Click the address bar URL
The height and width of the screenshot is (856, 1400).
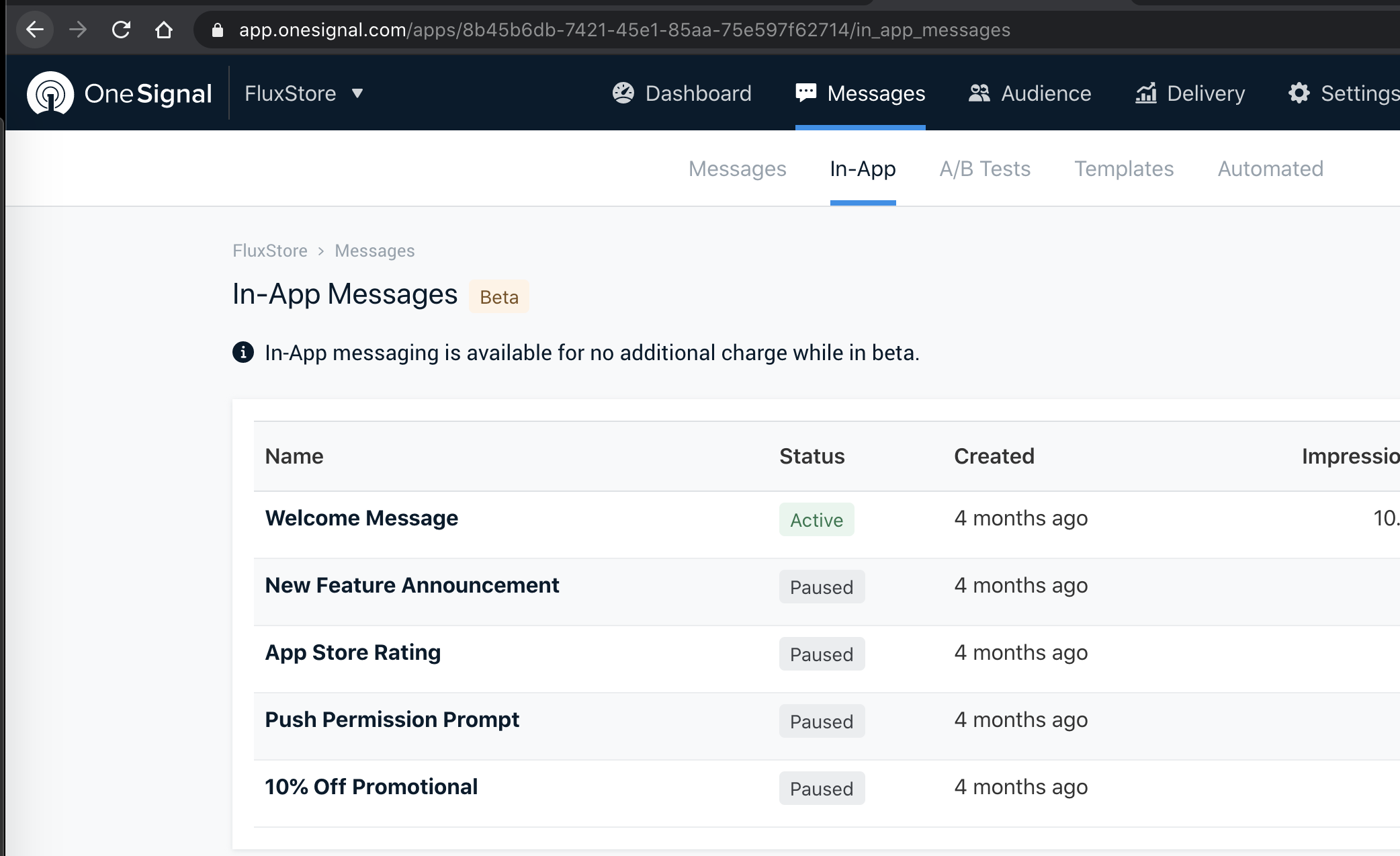coord(625,30)
